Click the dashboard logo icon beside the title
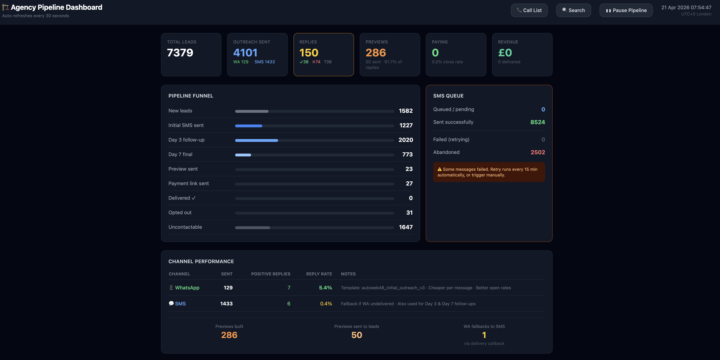Viewport: 720px width, 360px height. pos(6,7)
